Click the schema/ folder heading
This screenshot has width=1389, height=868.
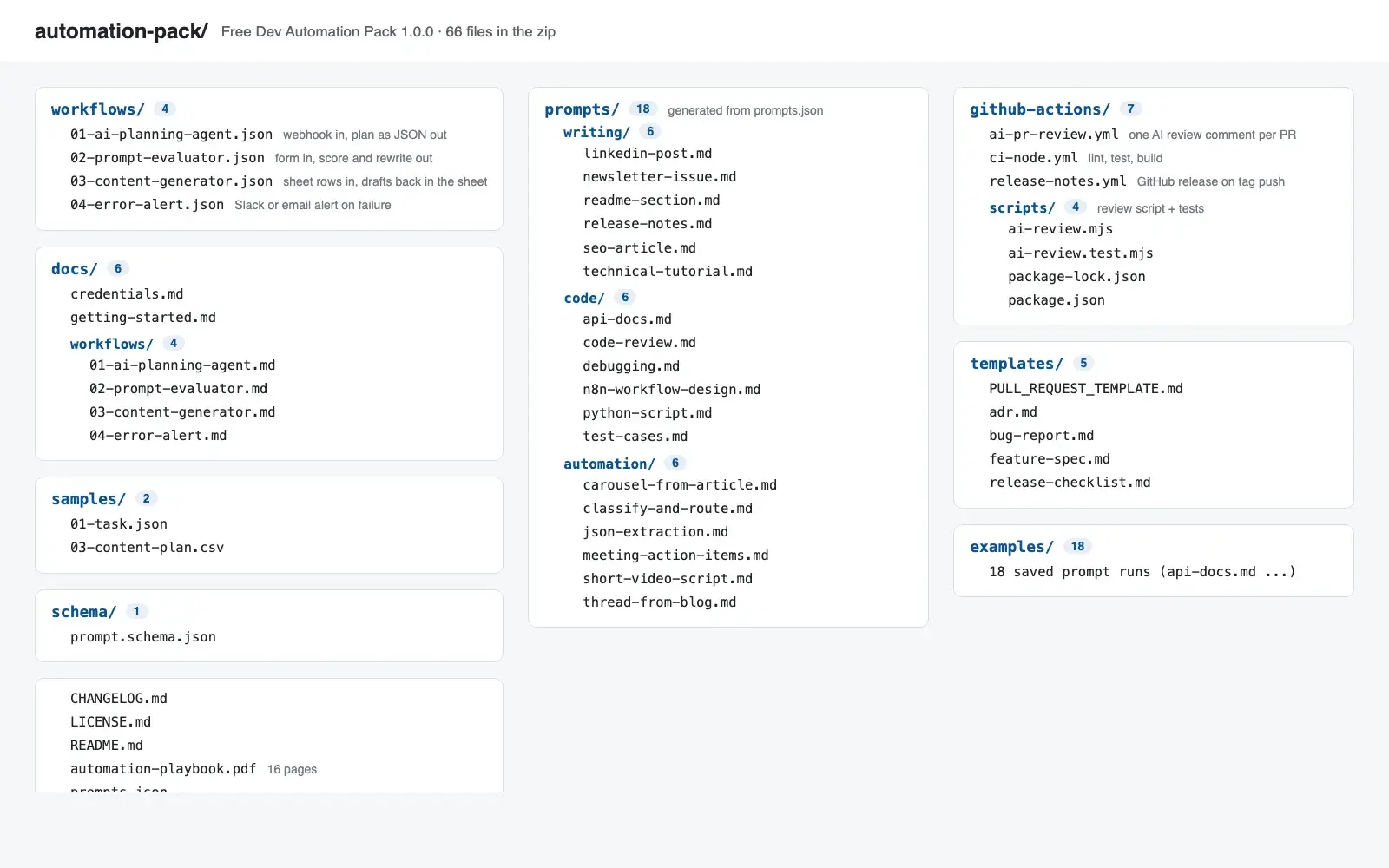(83, 612)
